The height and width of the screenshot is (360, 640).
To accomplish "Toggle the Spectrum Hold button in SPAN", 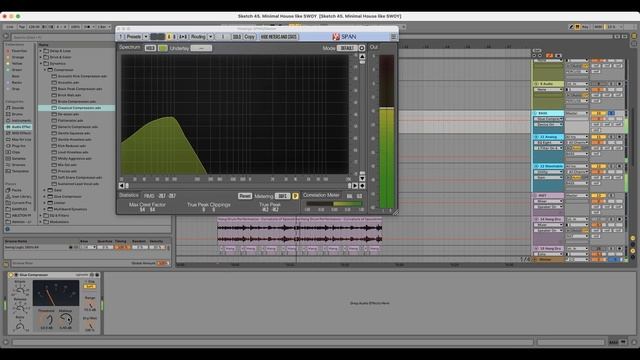I will [x=150, y=48].
